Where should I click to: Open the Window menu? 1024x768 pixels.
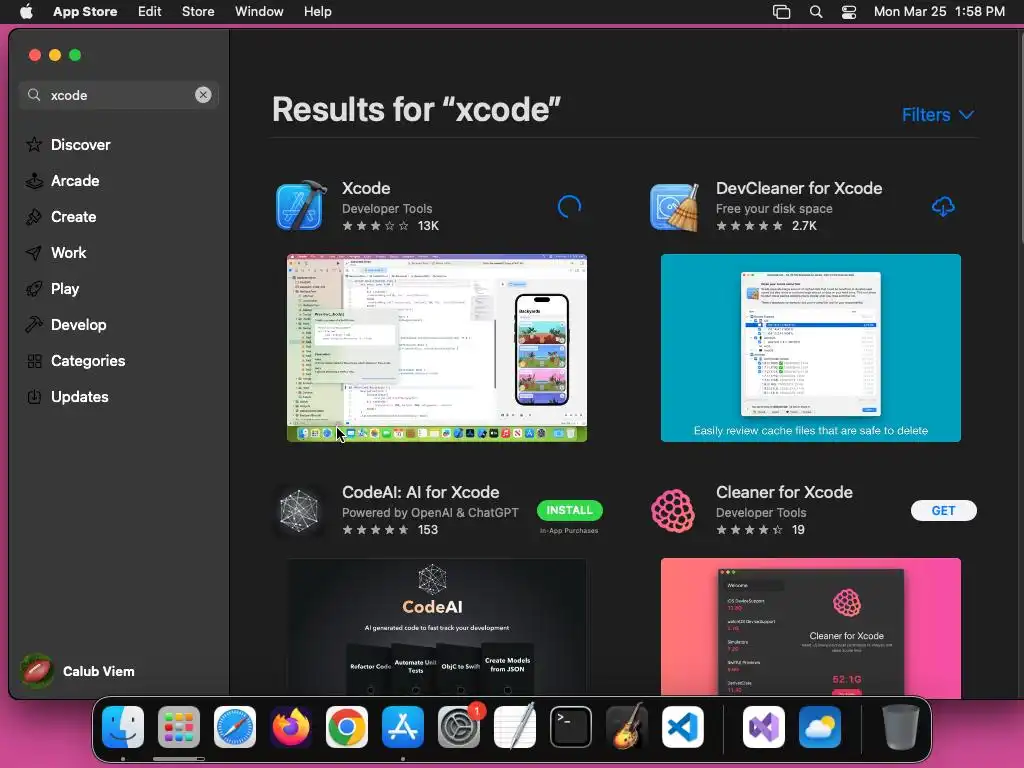tap(259, 11)
